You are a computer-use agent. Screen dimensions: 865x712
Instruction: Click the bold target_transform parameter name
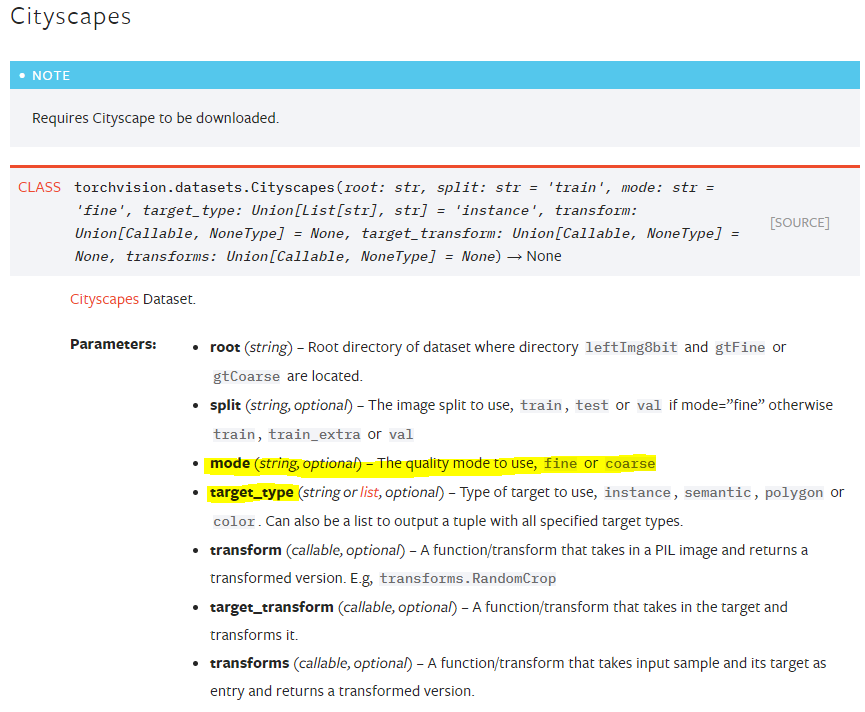click(271, 607)
